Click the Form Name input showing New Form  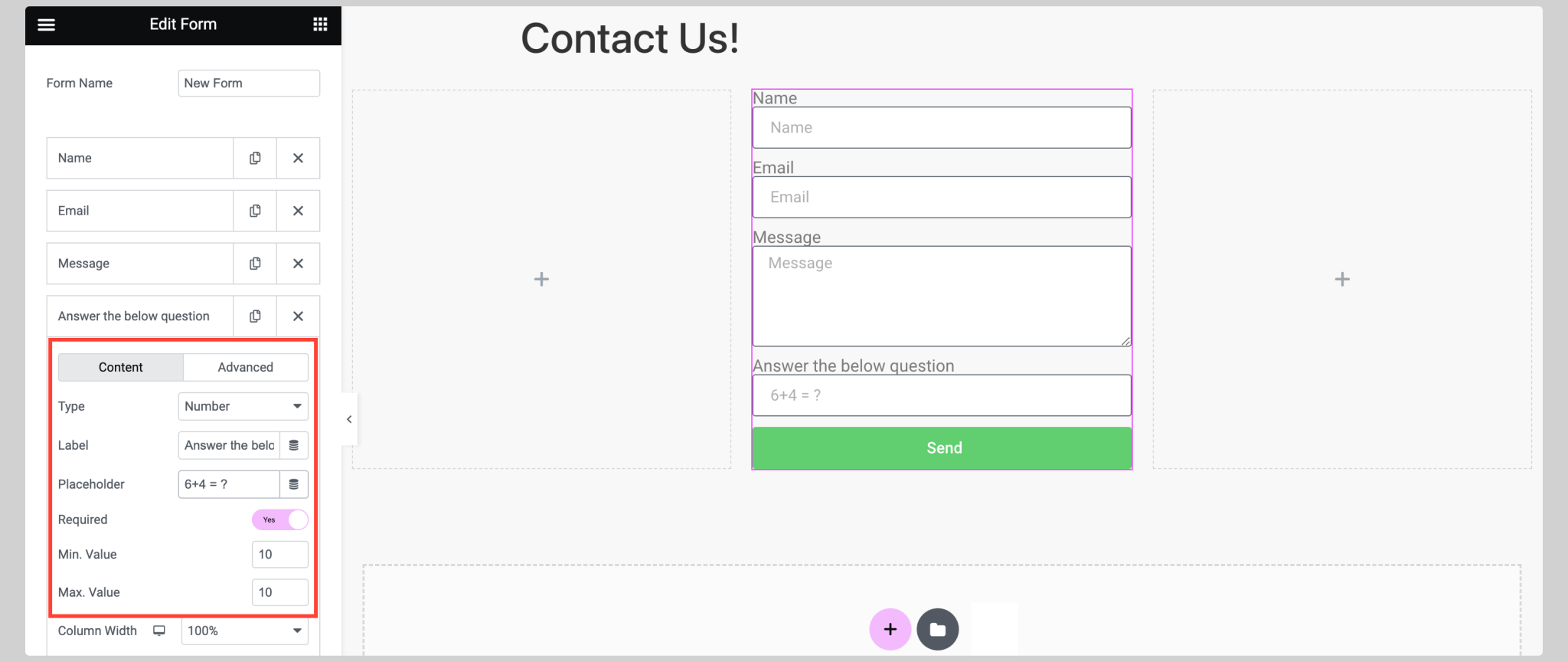[x=248, y=83]
